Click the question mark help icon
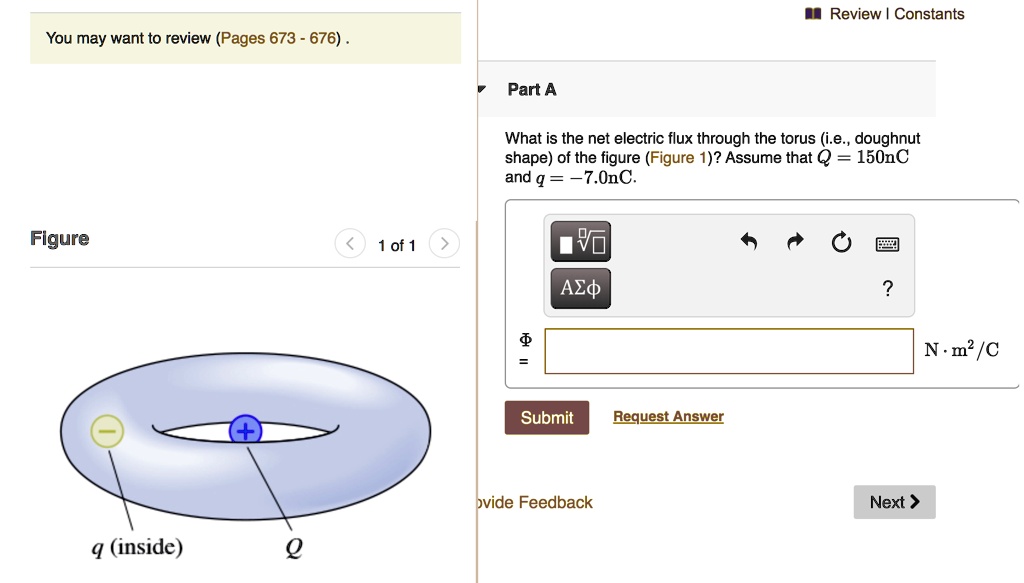Viewport: 1024px width, 583px height. pyautogui.click(x=888, y=288)
